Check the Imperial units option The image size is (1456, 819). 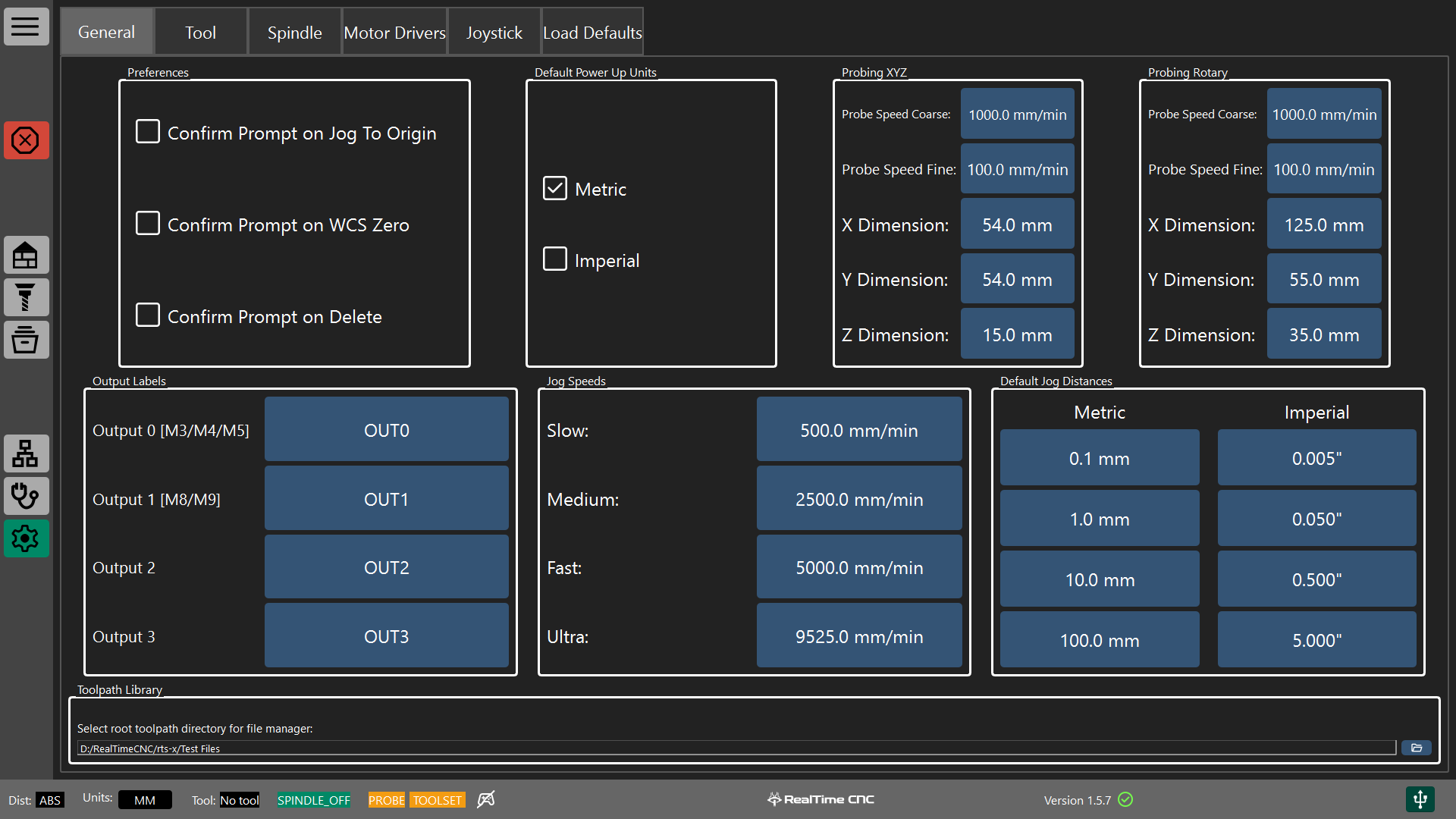pyautogui.click(x=555, y=259)
